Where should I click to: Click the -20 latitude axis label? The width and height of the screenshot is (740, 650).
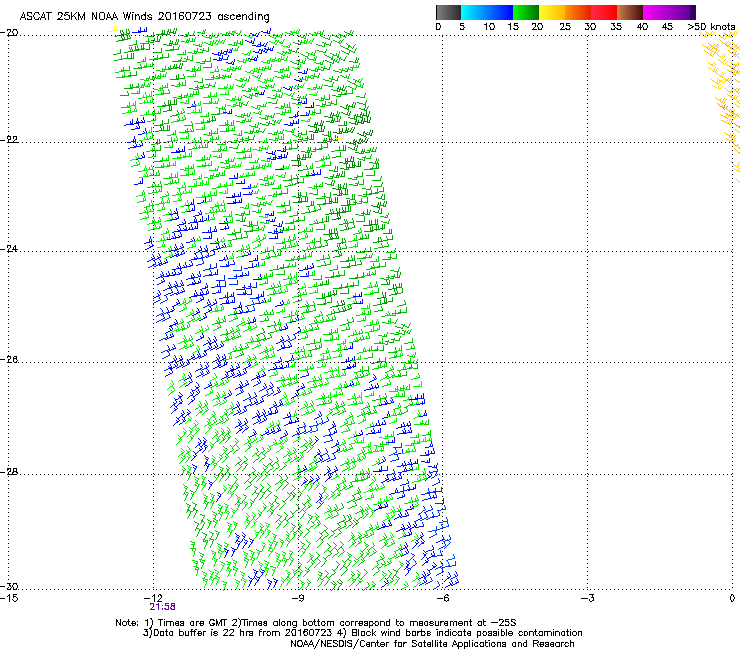[9, 33]
